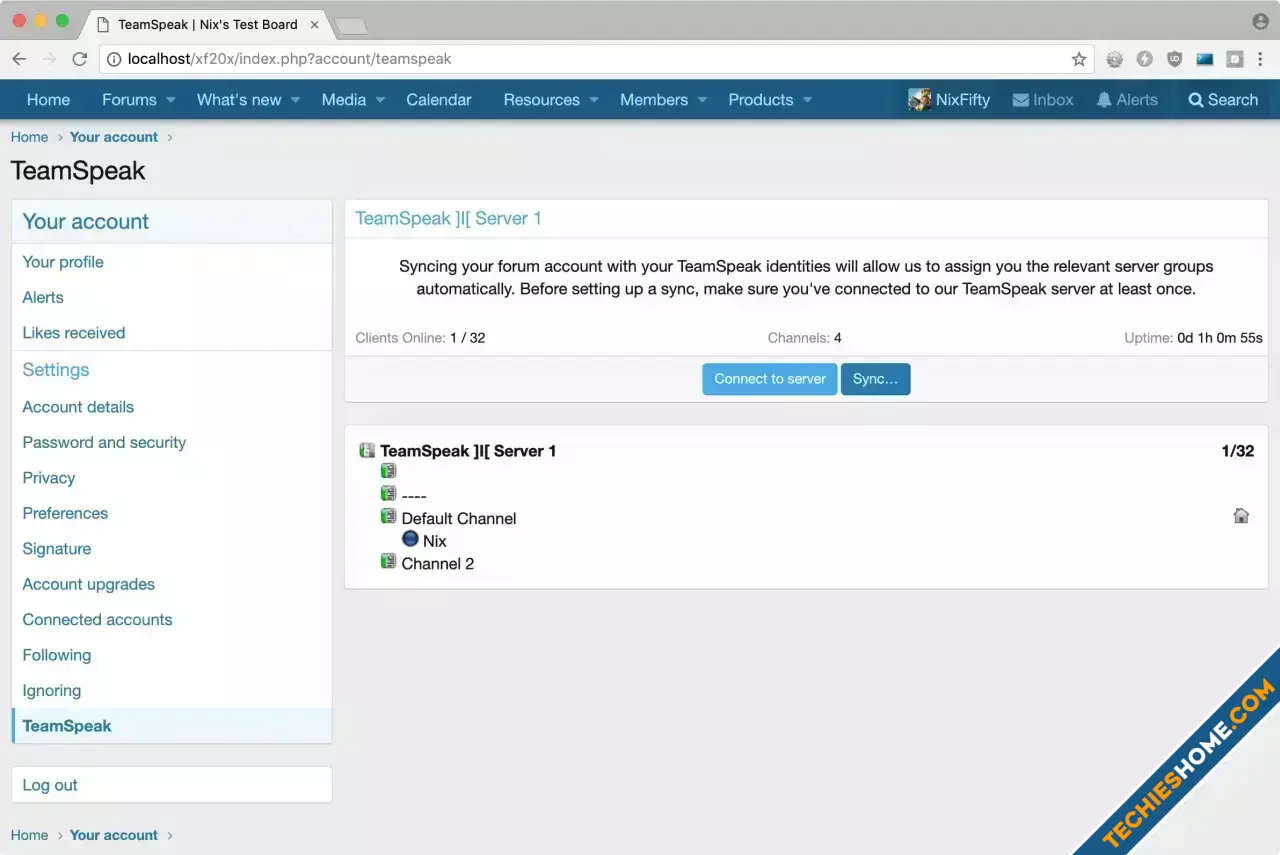Image resolution: width=1280 pixels, height=855 pixels.
Task: Open Preferences in sidebar
Action: [x=171, y=513]
